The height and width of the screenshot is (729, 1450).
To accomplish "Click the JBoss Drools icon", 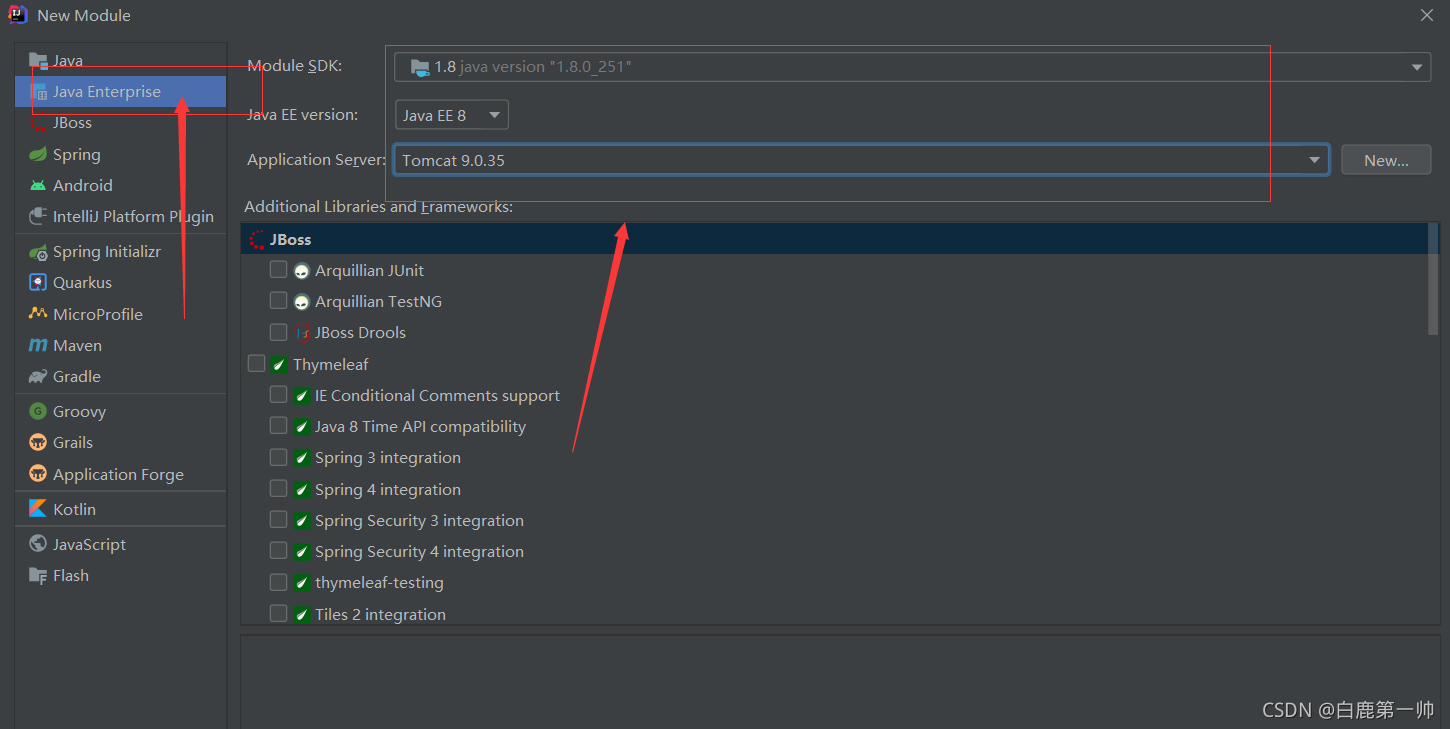I will (x=302, y=333).
